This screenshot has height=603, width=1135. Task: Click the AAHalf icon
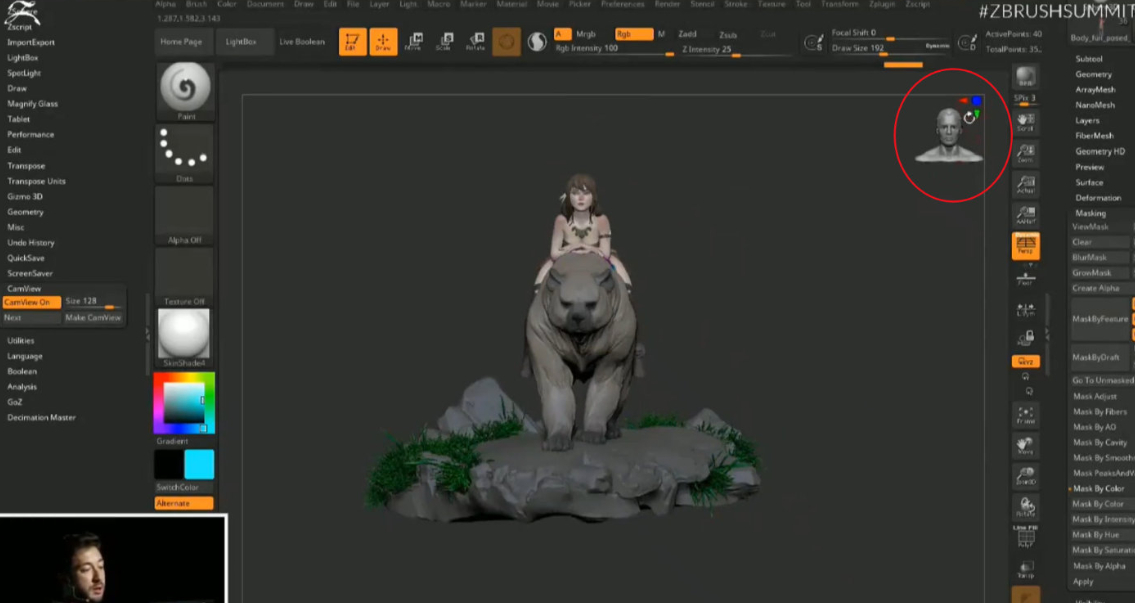(1025, 215)
